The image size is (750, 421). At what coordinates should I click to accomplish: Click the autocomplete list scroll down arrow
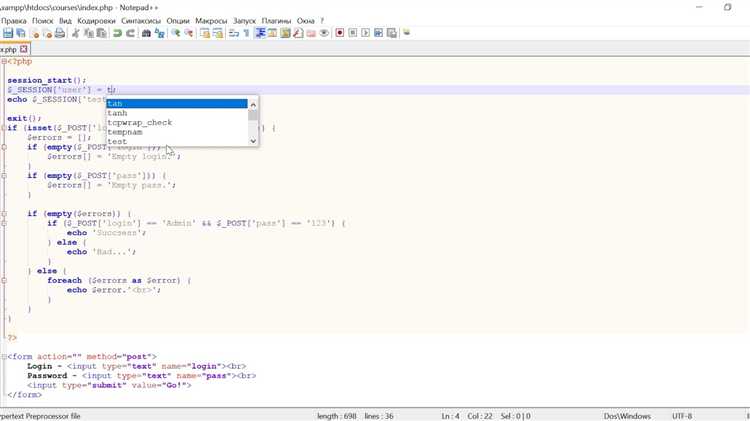click(x=253, y=141)
